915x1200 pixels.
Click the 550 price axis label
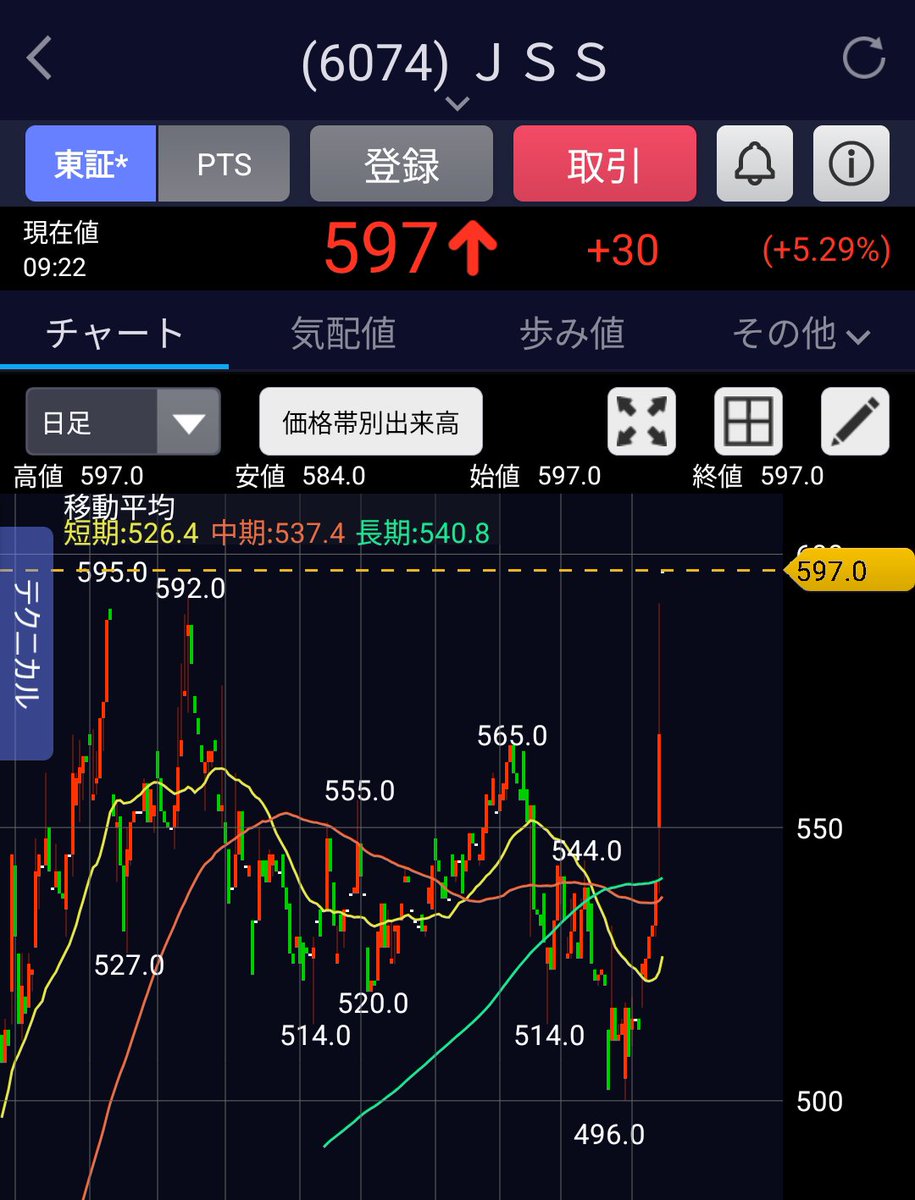pos(820,829)
